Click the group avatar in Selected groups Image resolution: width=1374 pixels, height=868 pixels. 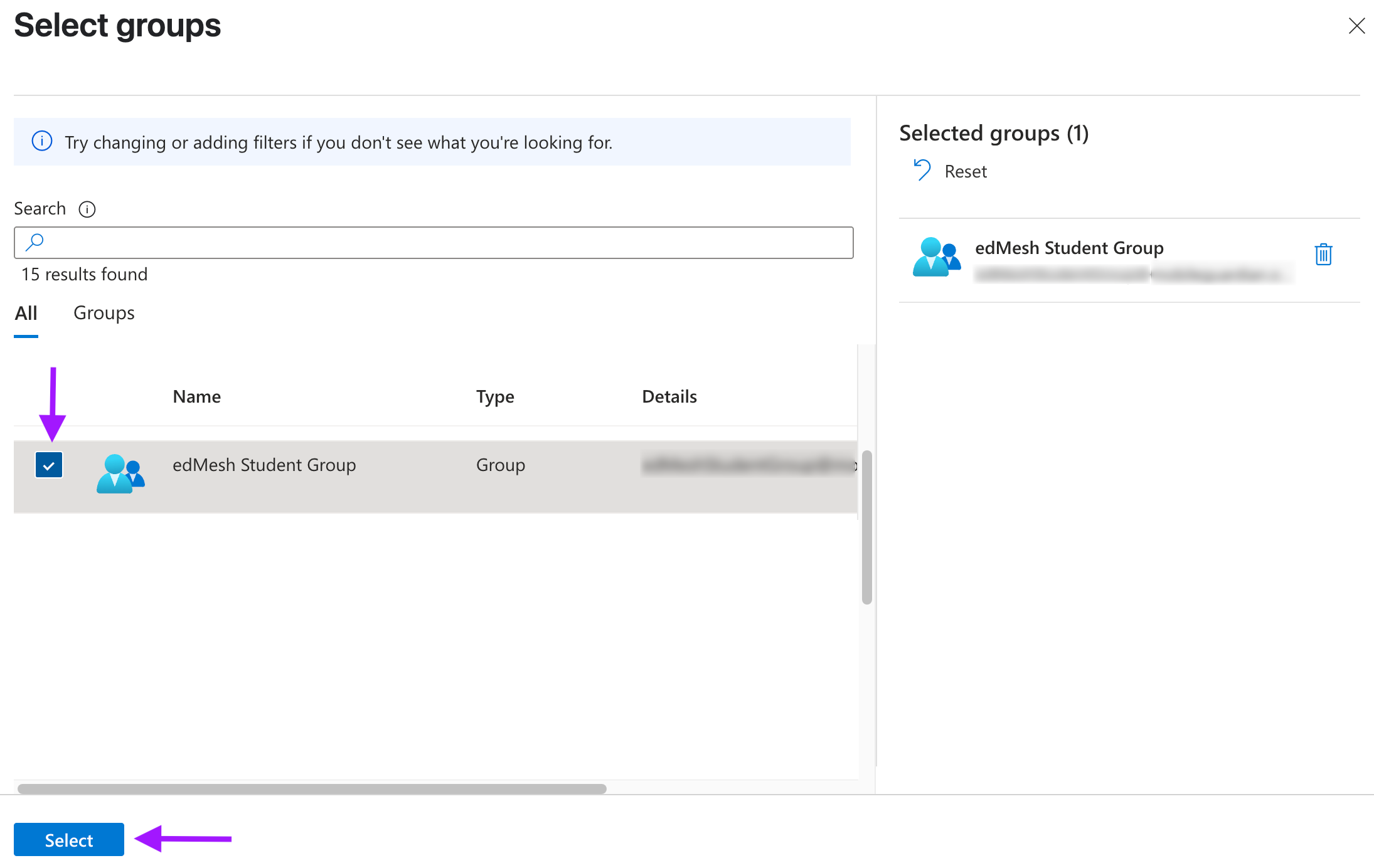937,257
